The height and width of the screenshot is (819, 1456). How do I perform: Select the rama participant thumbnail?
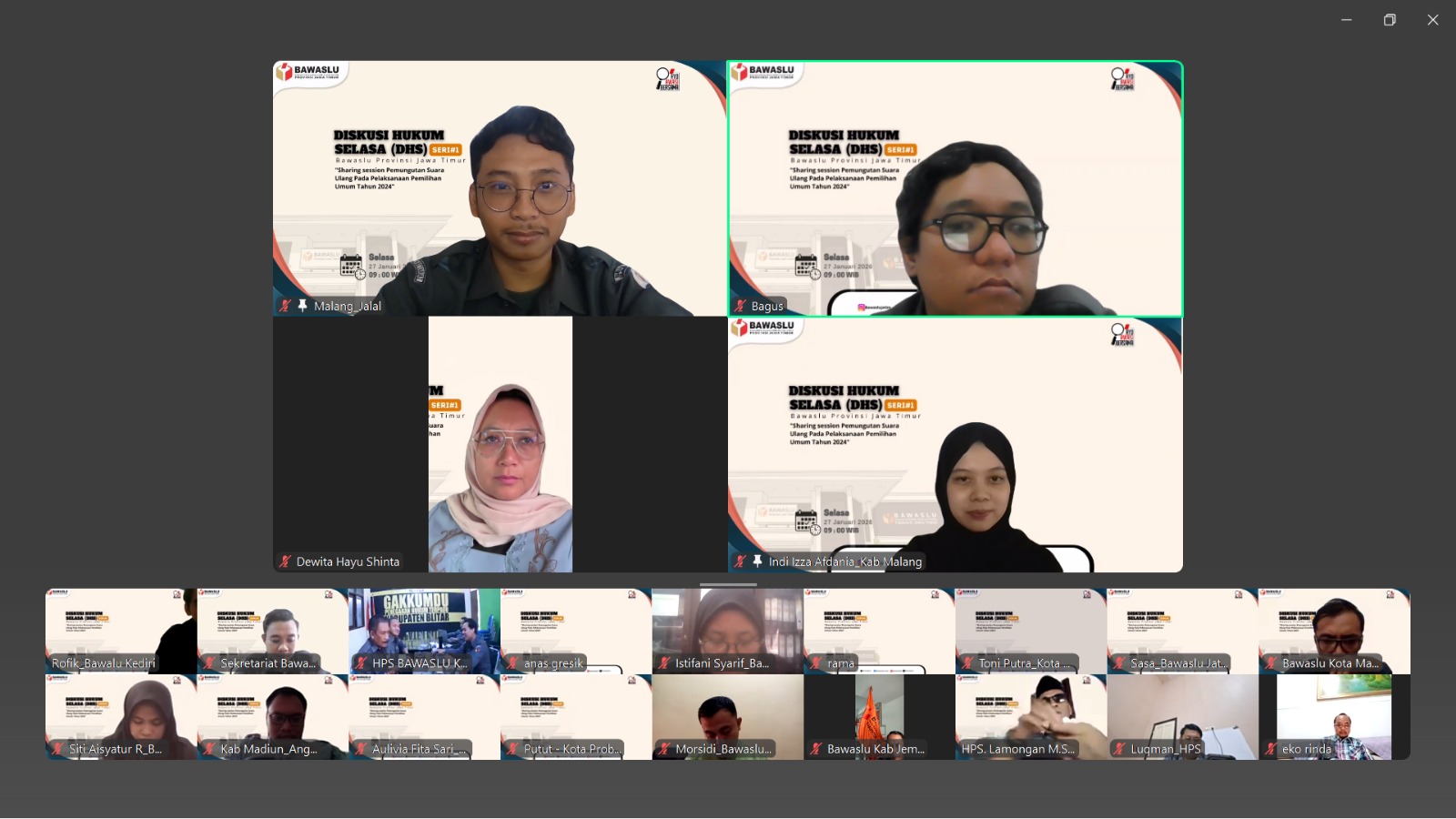point(879,631)
